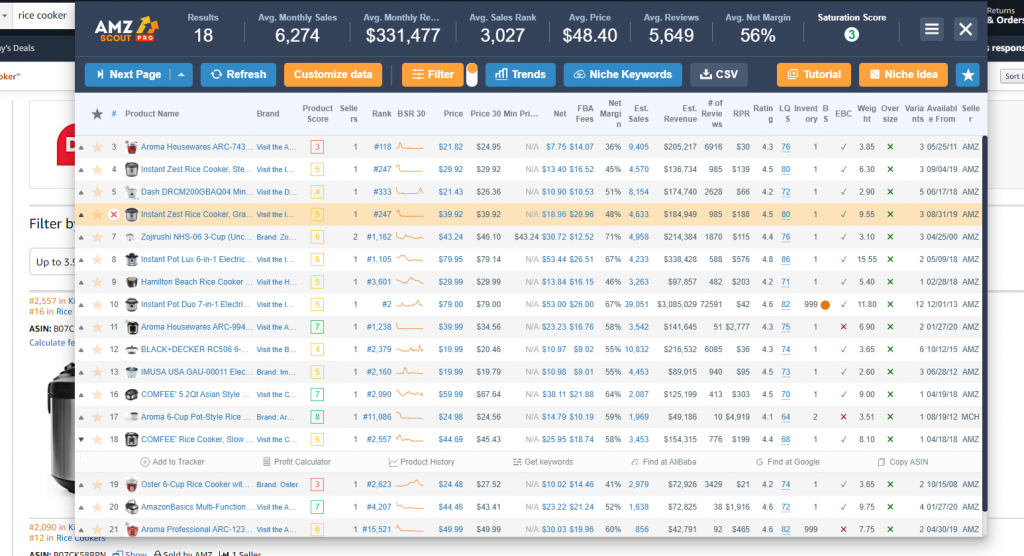Viewport: 1024px width, 556px height.
Task: Click rank #2 of Instant Pot Duo row
Action: pyautogui.click(x=387, y=304)
